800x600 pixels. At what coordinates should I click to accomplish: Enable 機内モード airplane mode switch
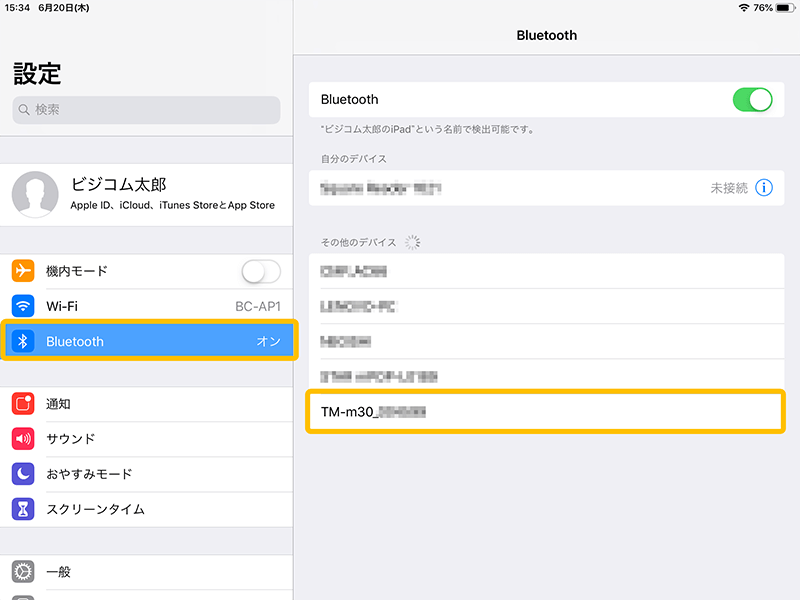pyautogui.click(x=261, y=271)
